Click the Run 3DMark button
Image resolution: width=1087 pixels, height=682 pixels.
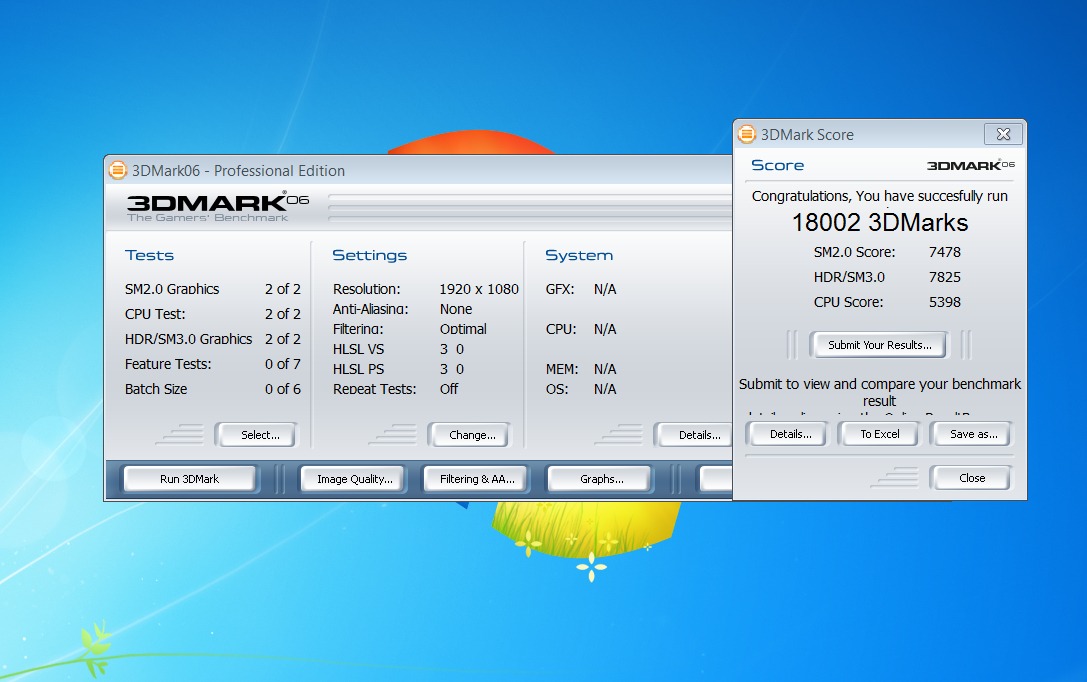pos(189,479)
